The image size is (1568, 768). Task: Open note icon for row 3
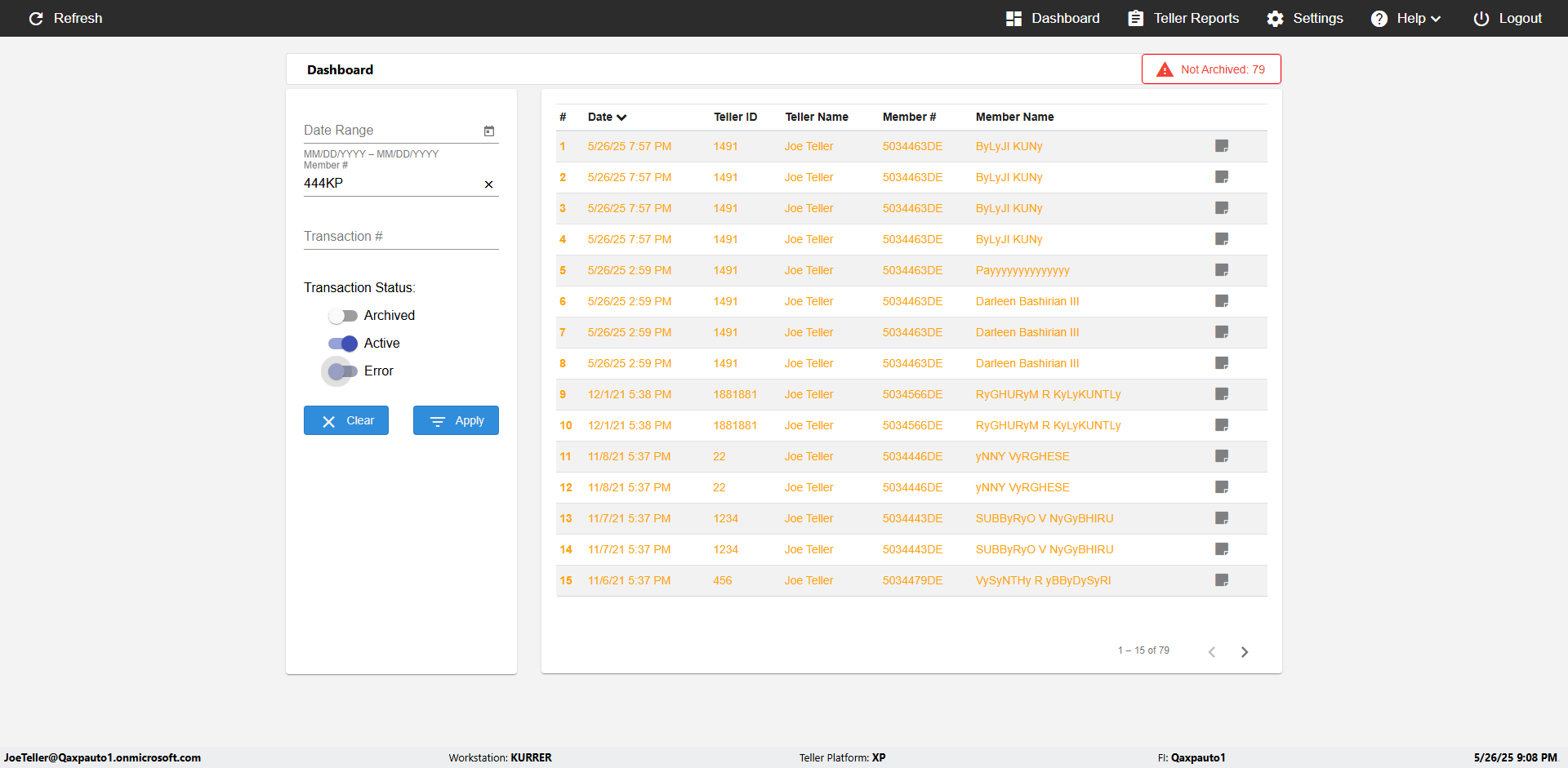tap(1222, 208)
